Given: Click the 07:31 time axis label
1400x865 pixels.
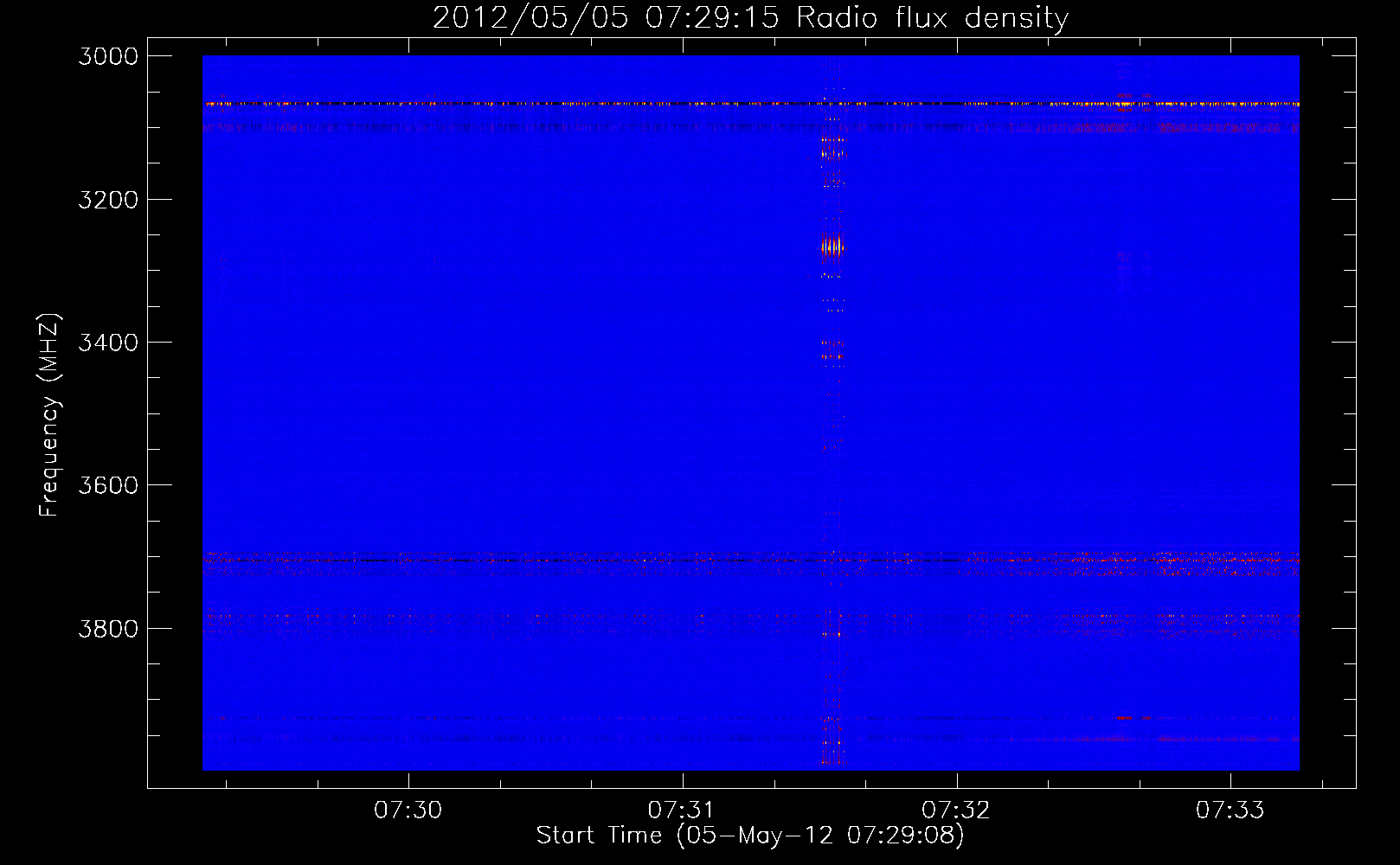Looking at the screenshot, I should pyautogui.click(x=682, y=811).
